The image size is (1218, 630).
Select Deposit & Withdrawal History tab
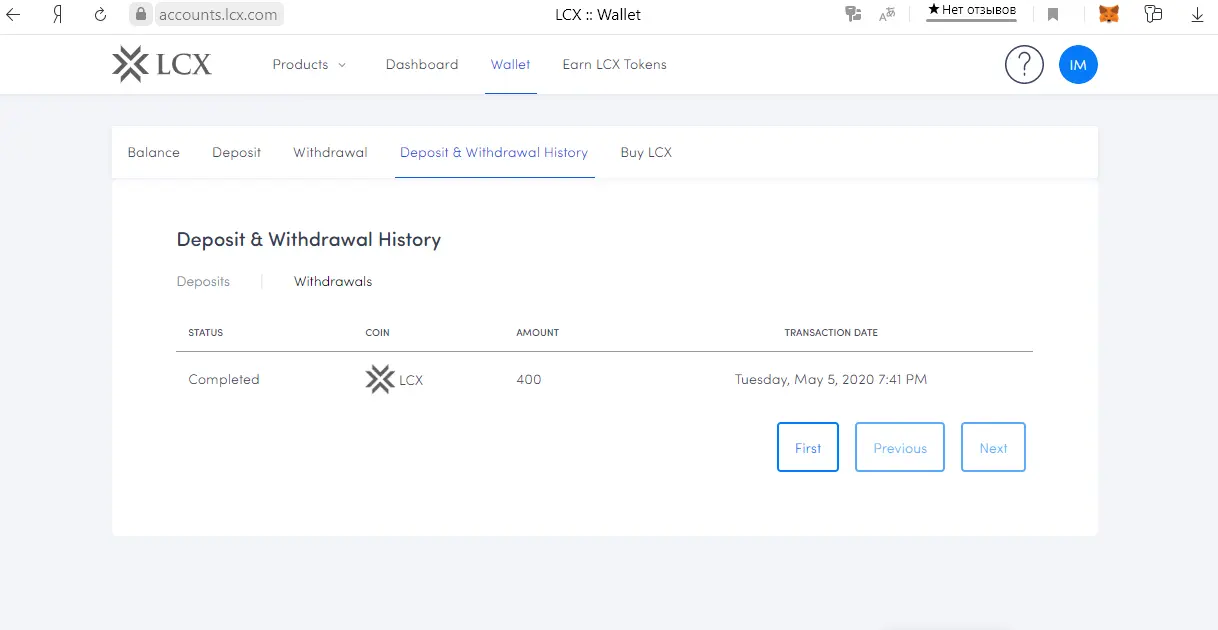(494, 153)
